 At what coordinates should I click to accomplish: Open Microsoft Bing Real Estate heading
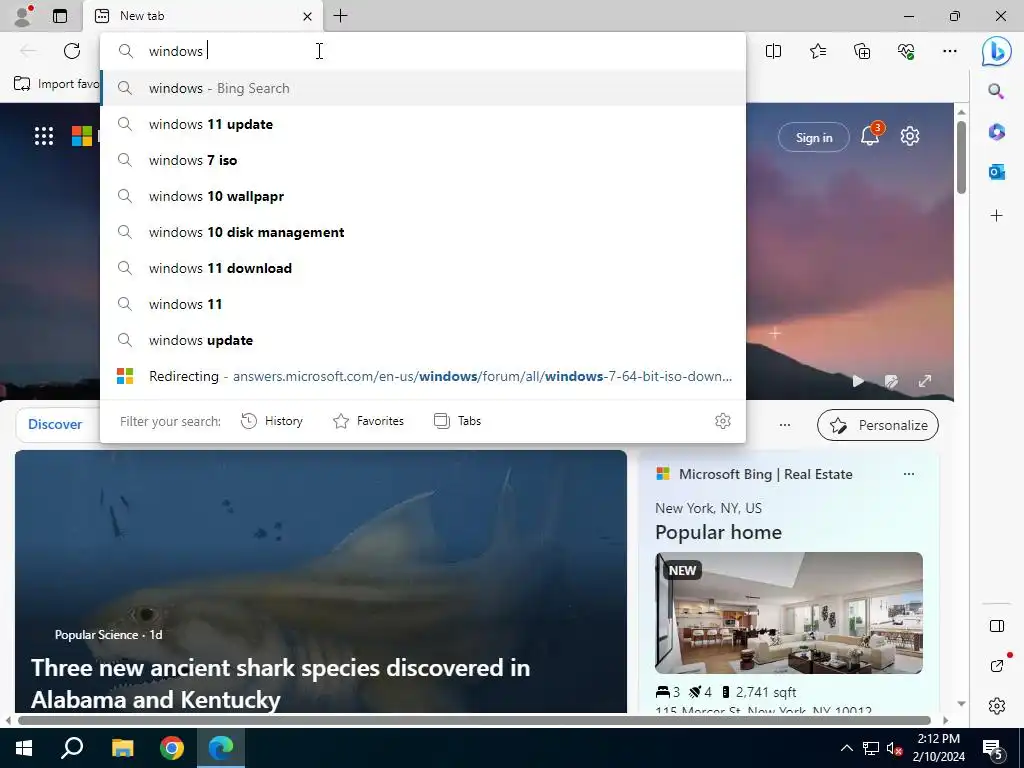point(765,474)
